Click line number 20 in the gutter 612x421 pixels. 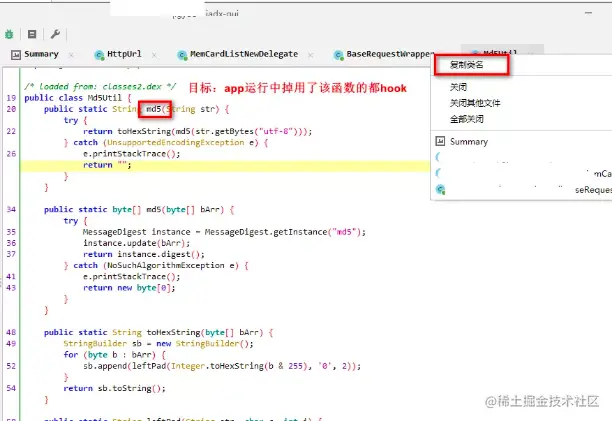[11, 109]
